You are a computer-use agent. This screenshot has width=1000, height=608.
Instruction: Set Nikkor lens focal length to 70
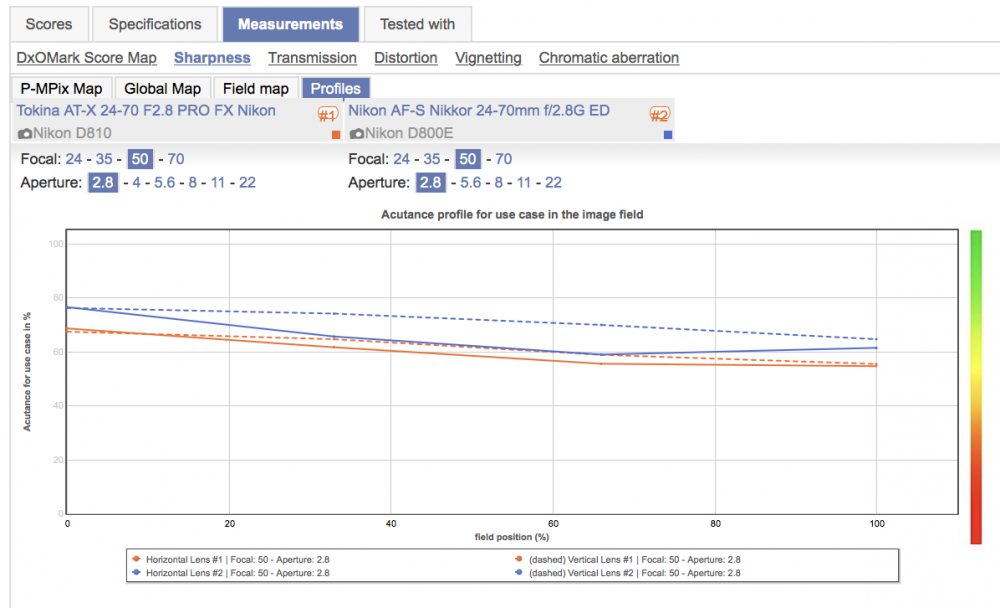[x=504, y=159]
